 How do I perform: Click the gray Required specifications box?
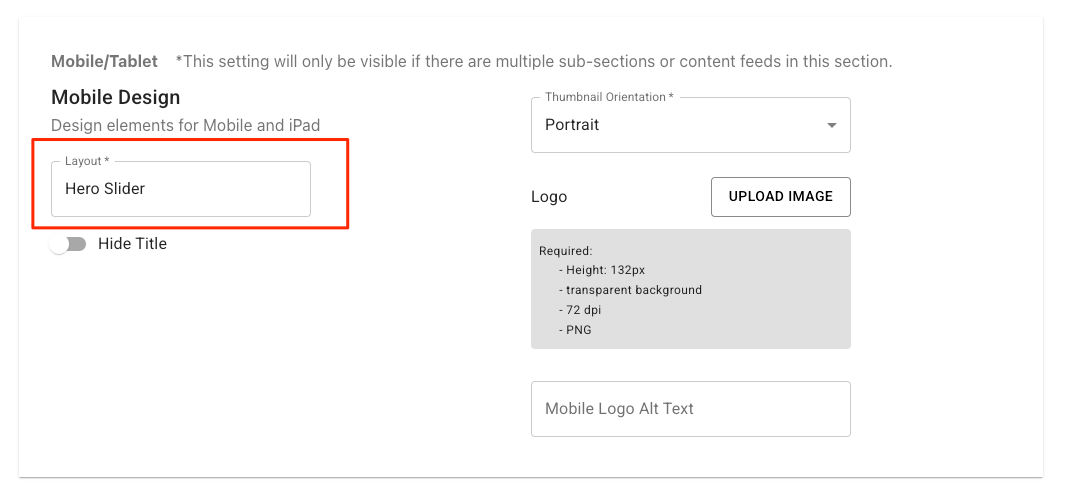point(691,289)
